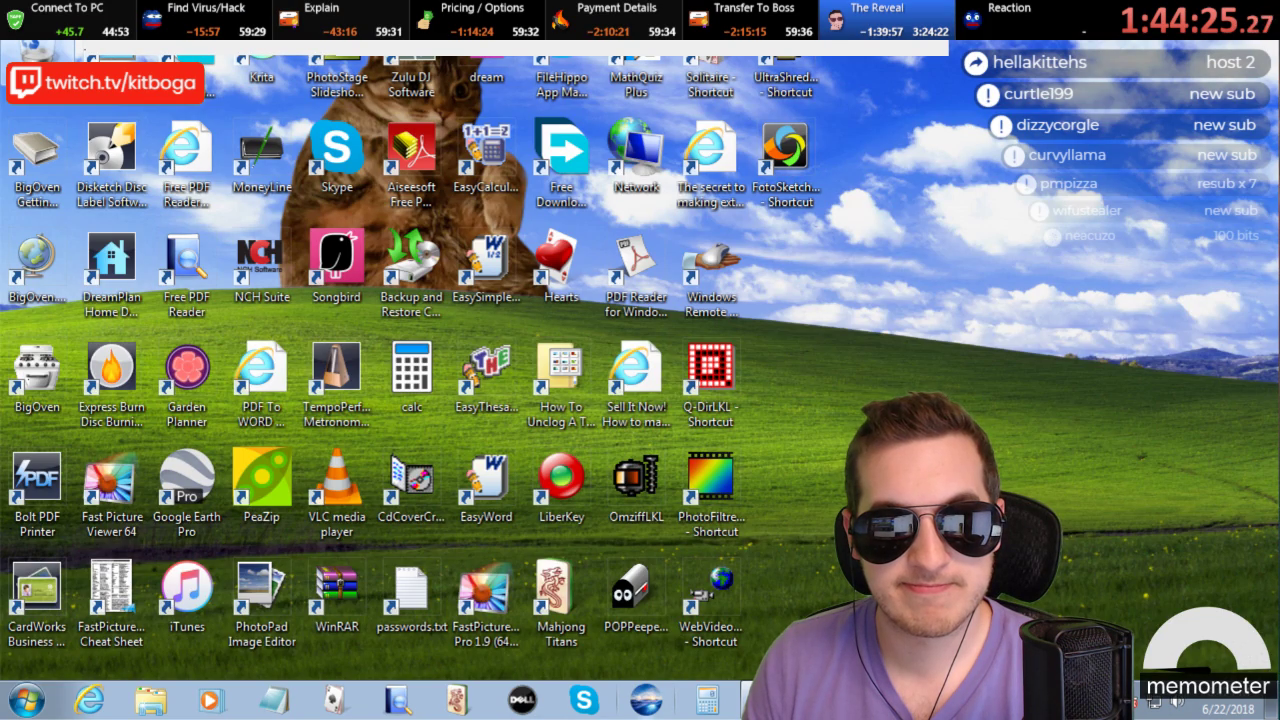1280x720 pixels.
Task: Click the Skype taskbar button
Action: pyautogui.click(x=584, y=700)
